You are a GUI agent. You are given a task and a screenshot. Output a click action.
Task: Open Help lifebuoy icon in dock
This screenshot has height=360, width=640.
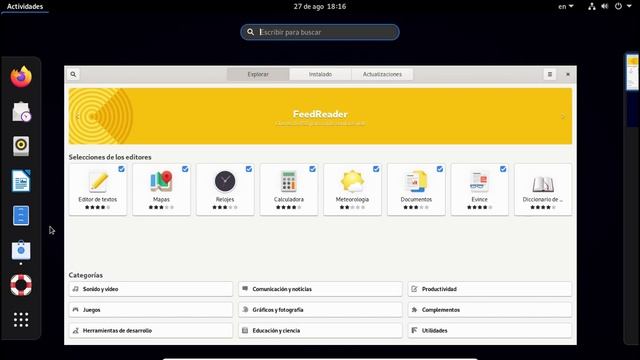(x=21, y=285)
